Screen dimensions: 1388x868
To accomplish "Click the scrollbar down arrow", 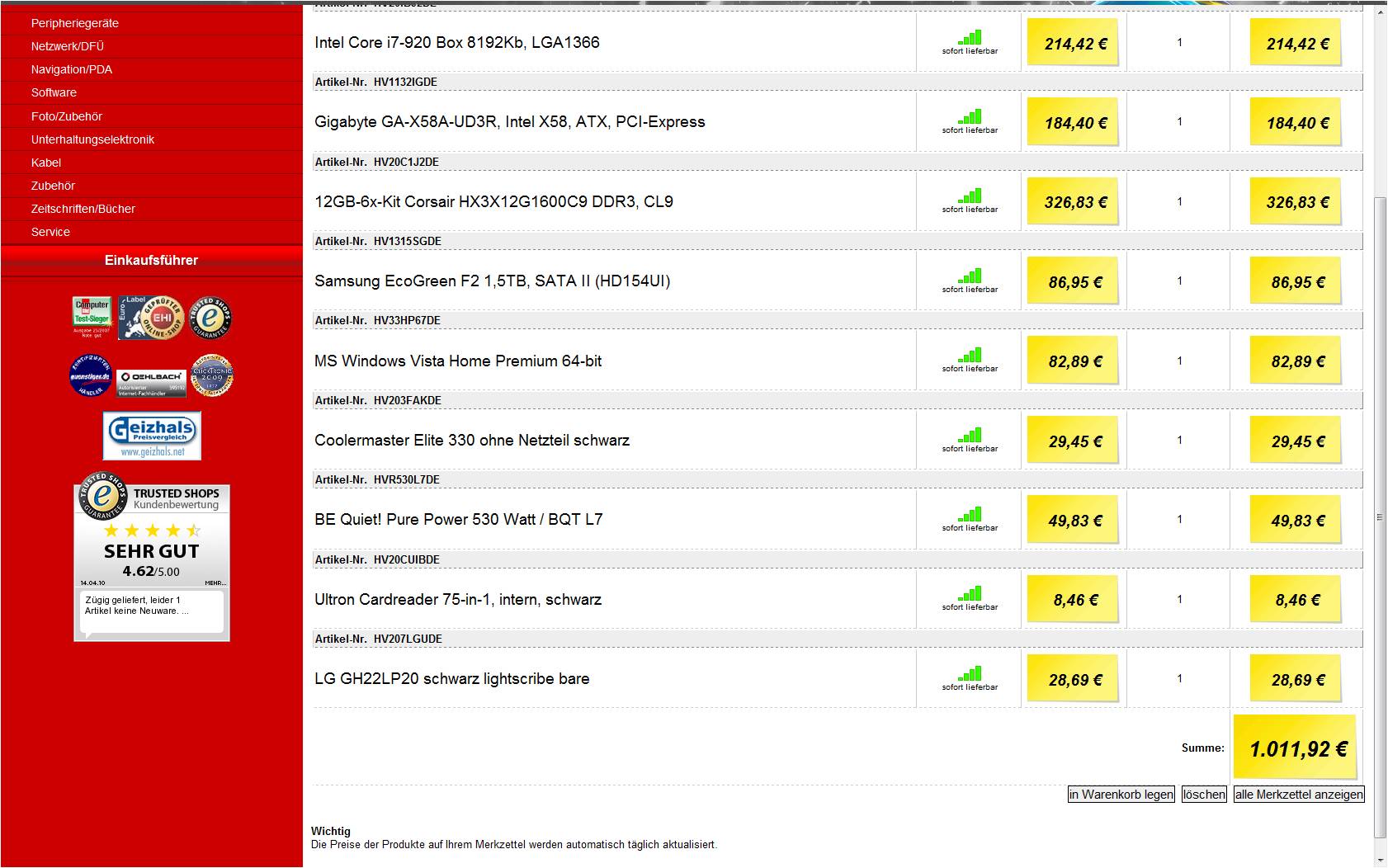I will pyautogui.click(x=1380, y=861).
